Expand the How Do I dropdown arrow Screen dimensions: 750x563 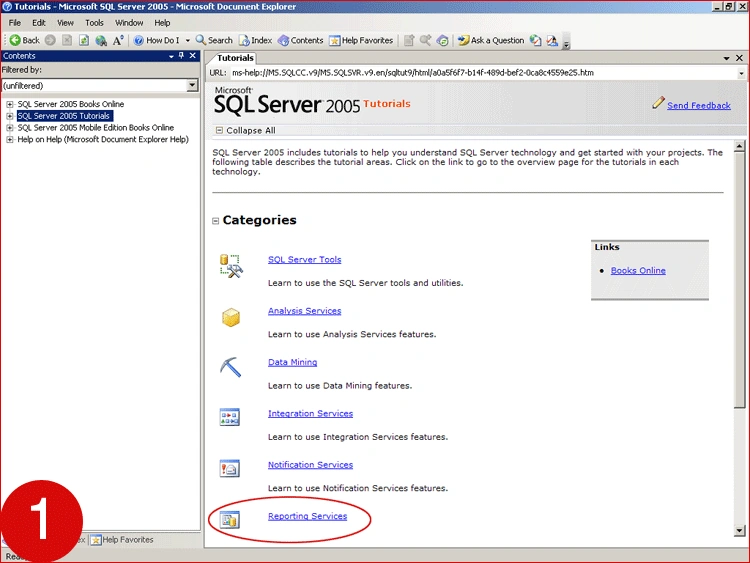[188, 41]
